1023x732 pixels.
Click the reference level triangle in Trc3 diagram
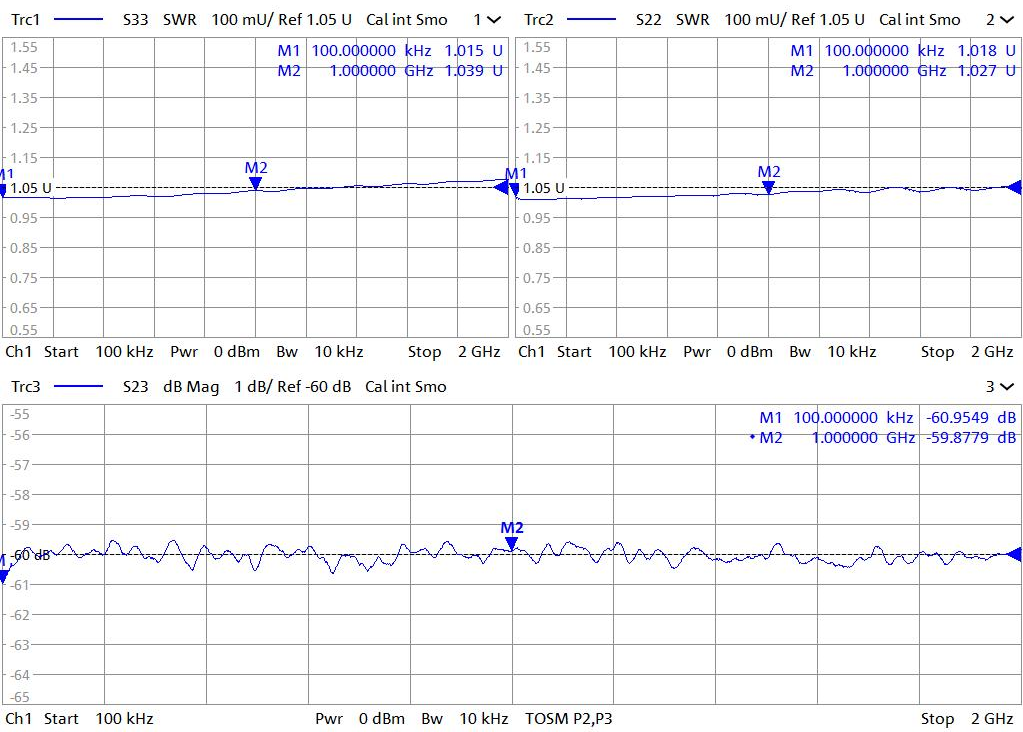(x=1015, y=554)
